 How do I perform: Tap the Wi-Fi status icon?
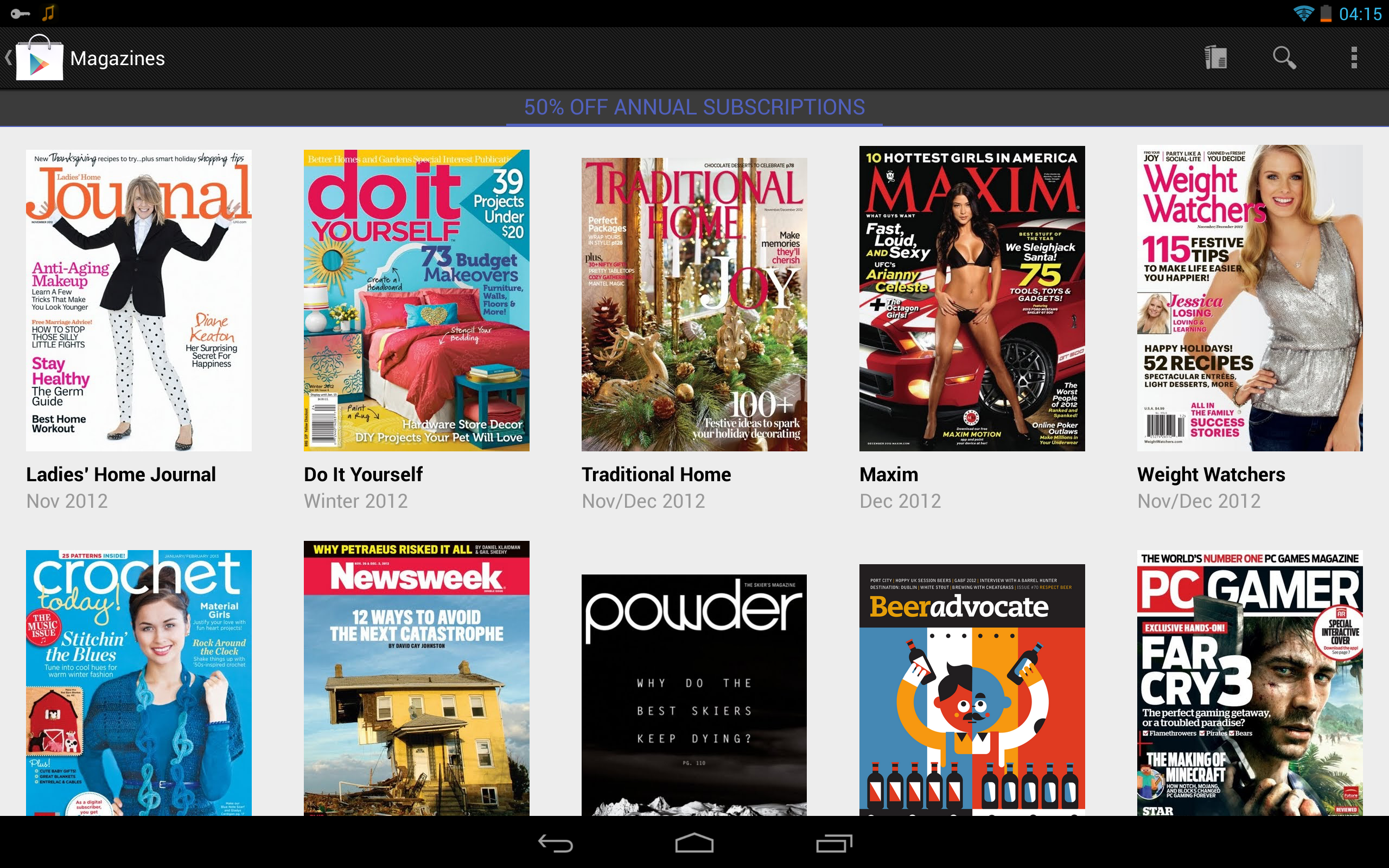[x=1303, y=13]
